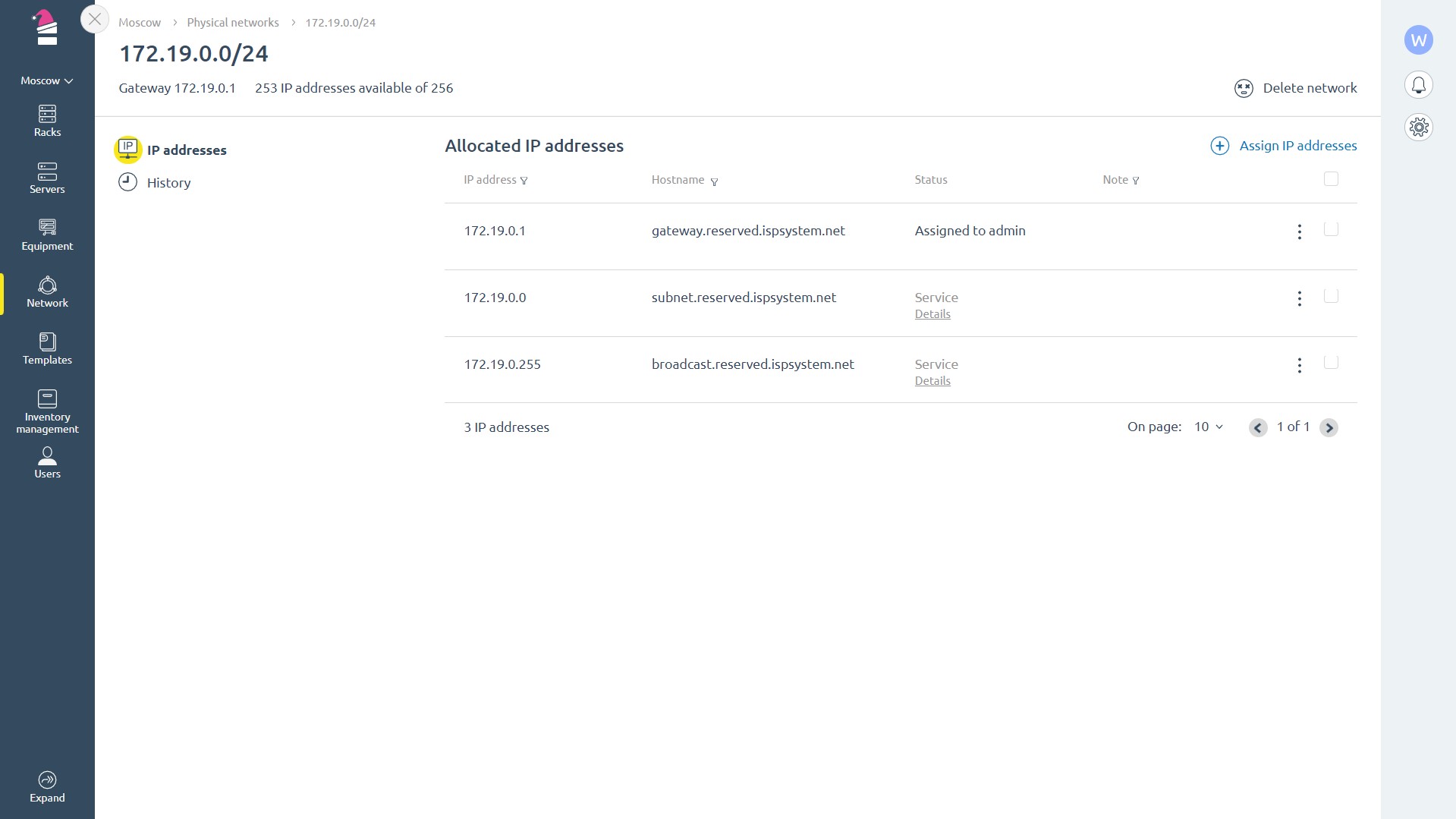Switch to the IP addresses tab
1456x819 pixels.
pyautogui.click(x=171, y=150)
